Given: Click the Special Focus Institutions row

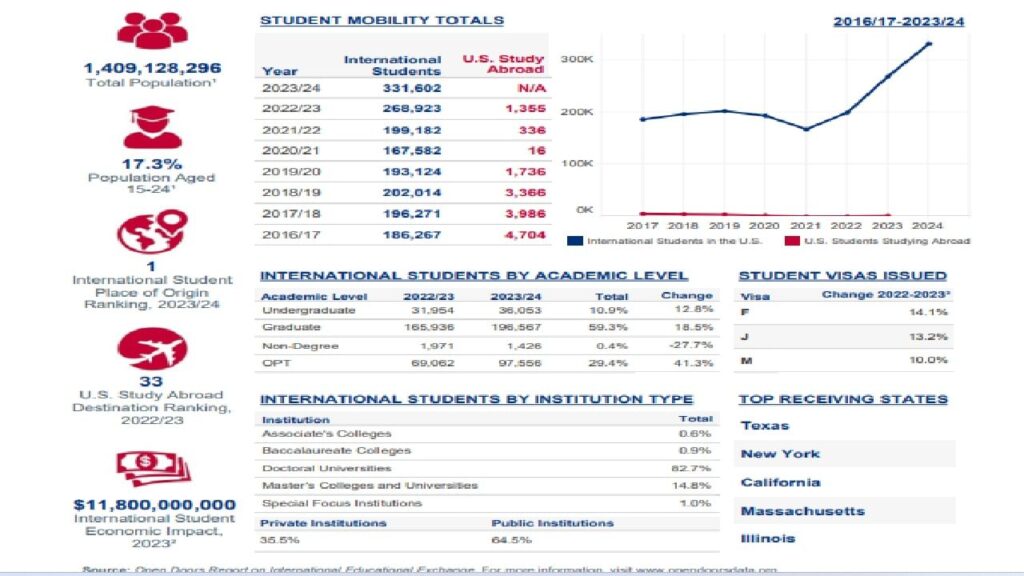Looking at the screenshot, I should tap(487, 504).
